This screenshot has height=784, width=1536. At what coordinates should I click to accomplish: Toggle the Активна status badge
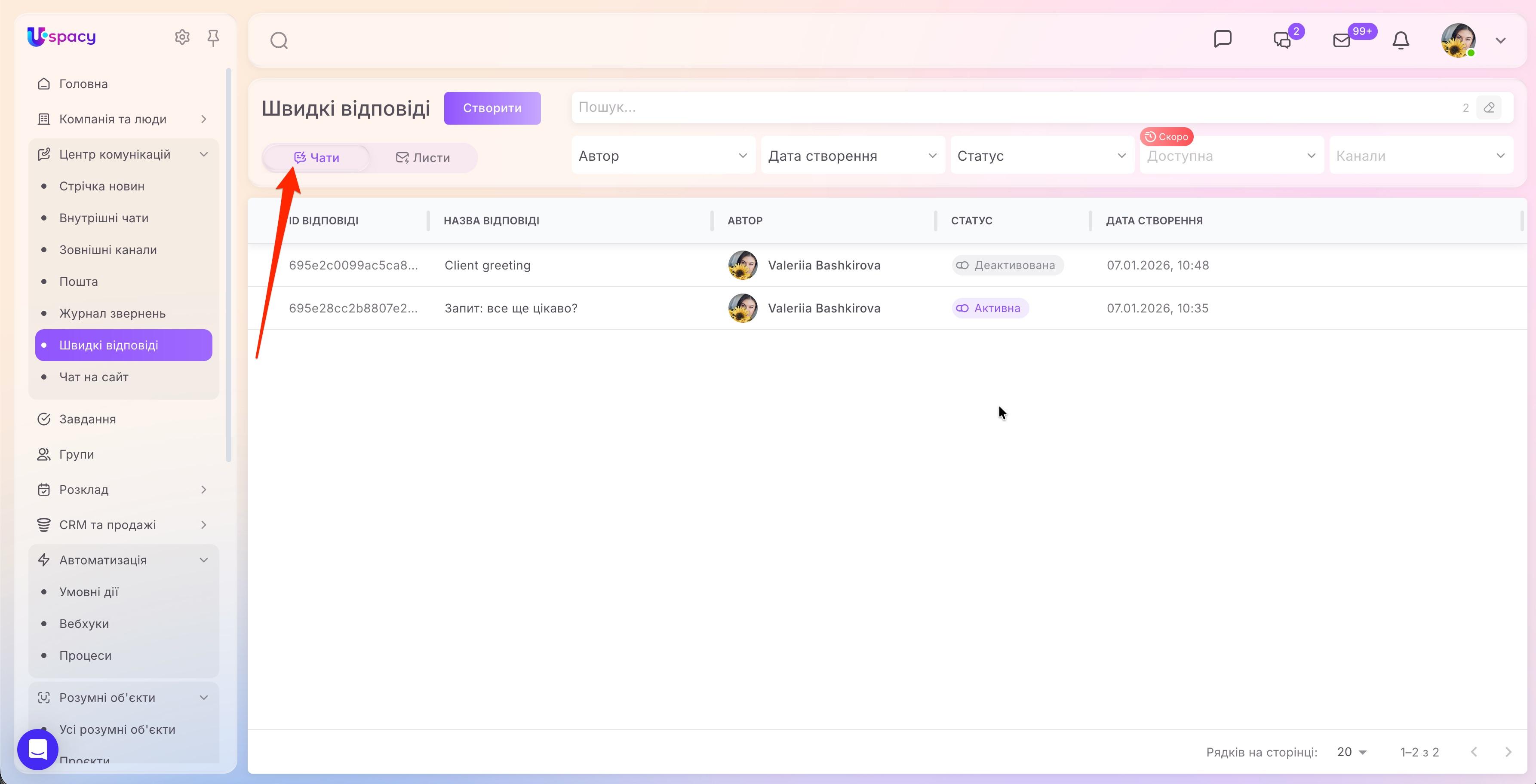point(990,308)
